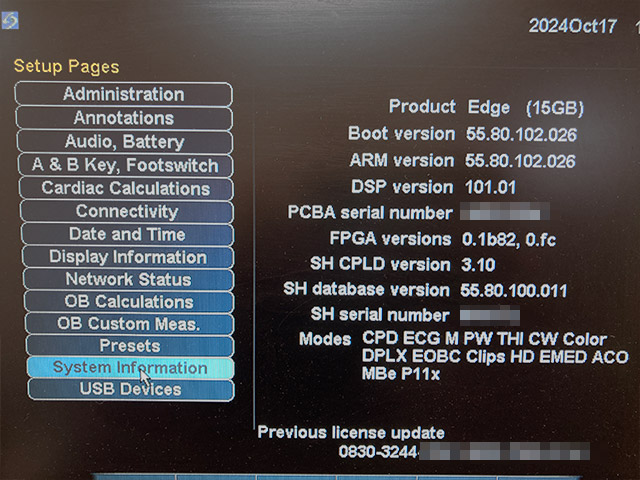
Task: Click FPGA versions value 0.1b82, 0.fc
Action: [509, 240]
